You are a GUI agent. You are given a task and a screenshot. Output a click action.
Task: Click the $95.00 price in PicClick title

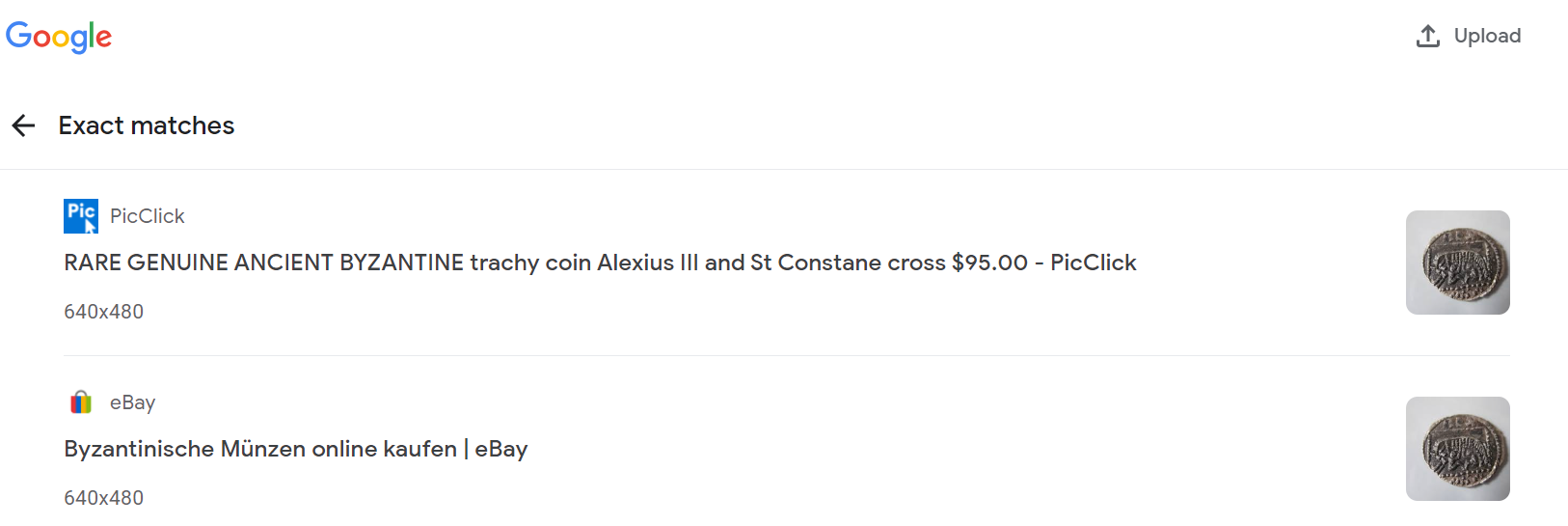[989, 263]
